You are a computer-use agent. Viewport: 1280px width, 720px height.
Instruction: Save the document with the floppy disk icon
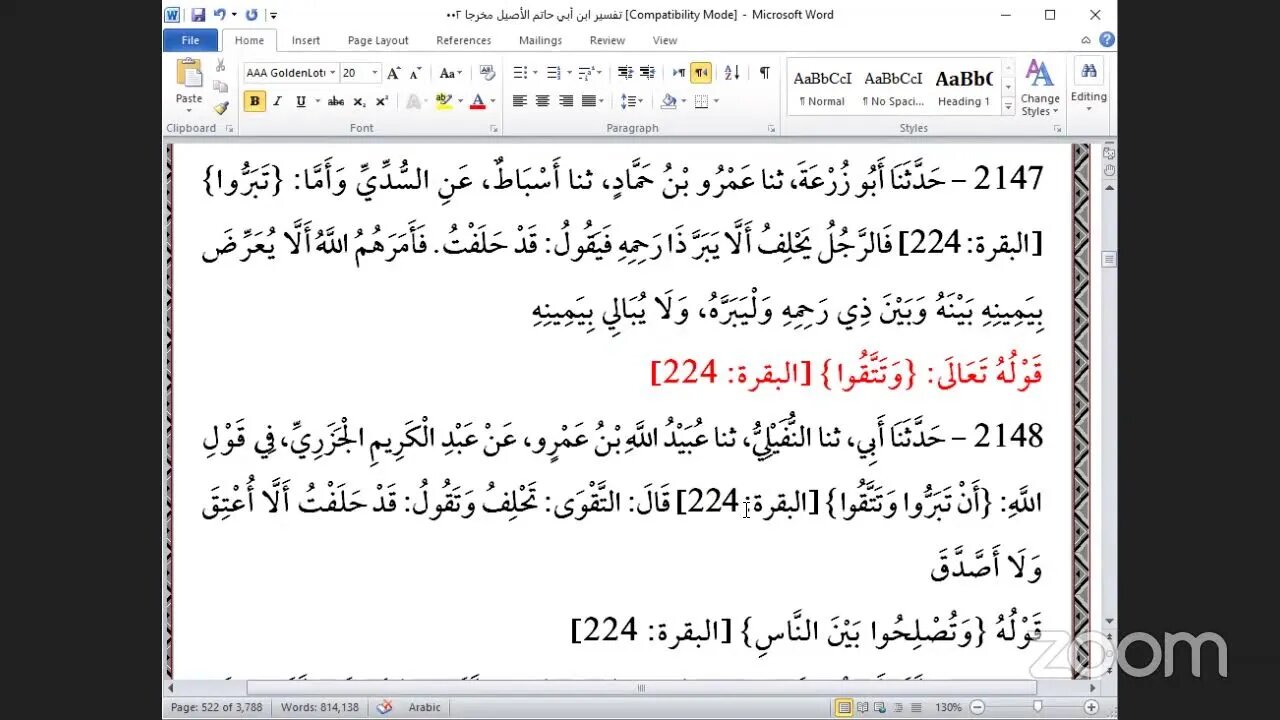coord(198,15)
